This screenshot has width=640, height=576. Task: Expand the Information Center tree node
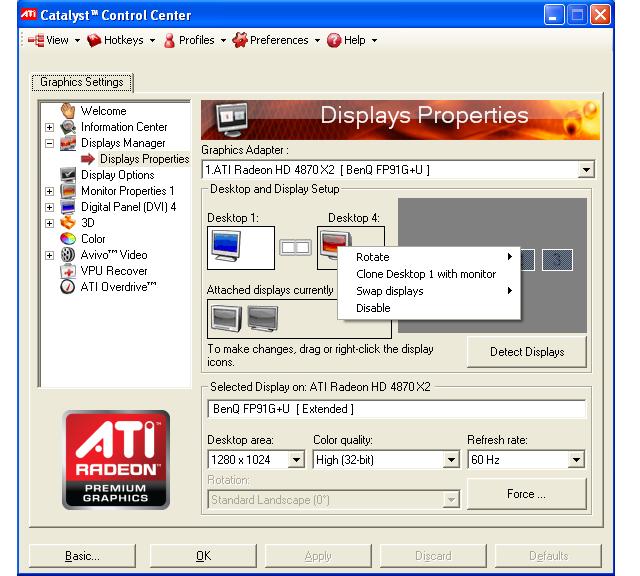49,127
